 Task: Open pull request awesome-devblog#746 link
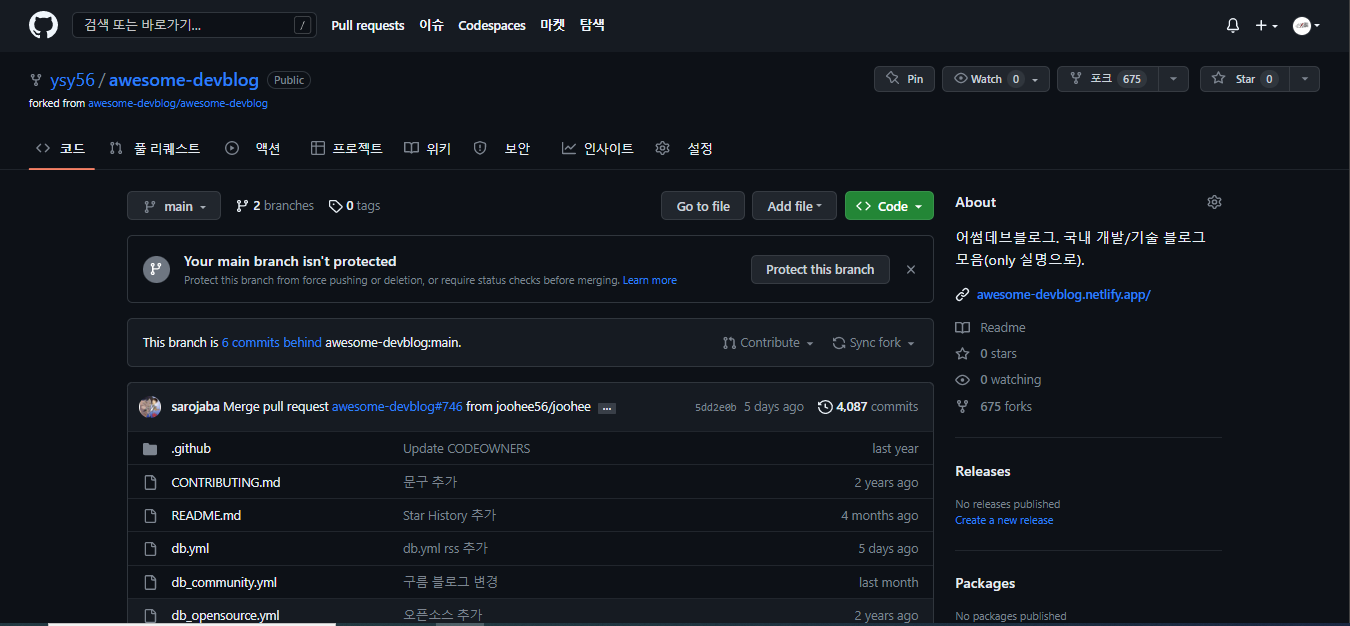(397, 407)
